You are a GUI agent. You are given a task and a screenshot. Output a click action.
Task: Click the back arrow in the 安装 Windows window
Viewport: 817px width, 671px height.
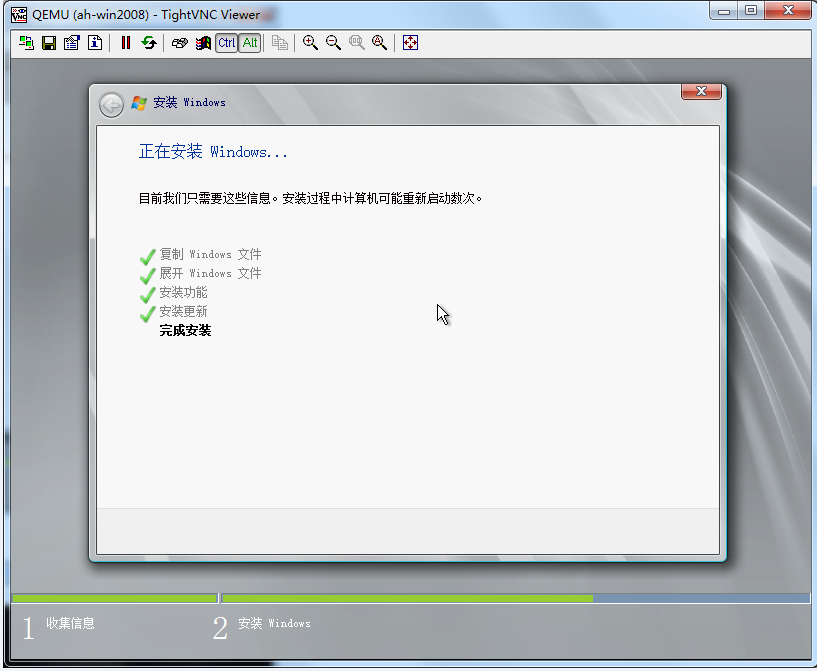click(111, 104)
